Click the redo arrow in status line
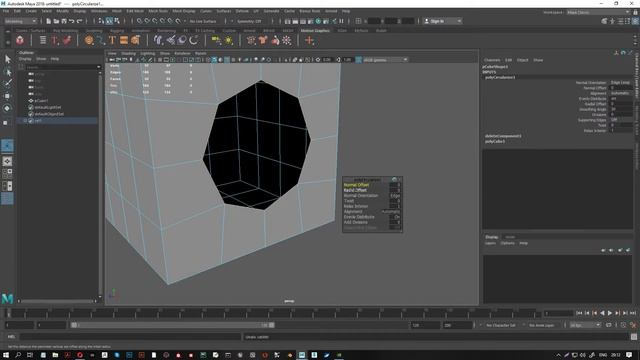Screen dimensions: 640x360 (x=80, y=21)
